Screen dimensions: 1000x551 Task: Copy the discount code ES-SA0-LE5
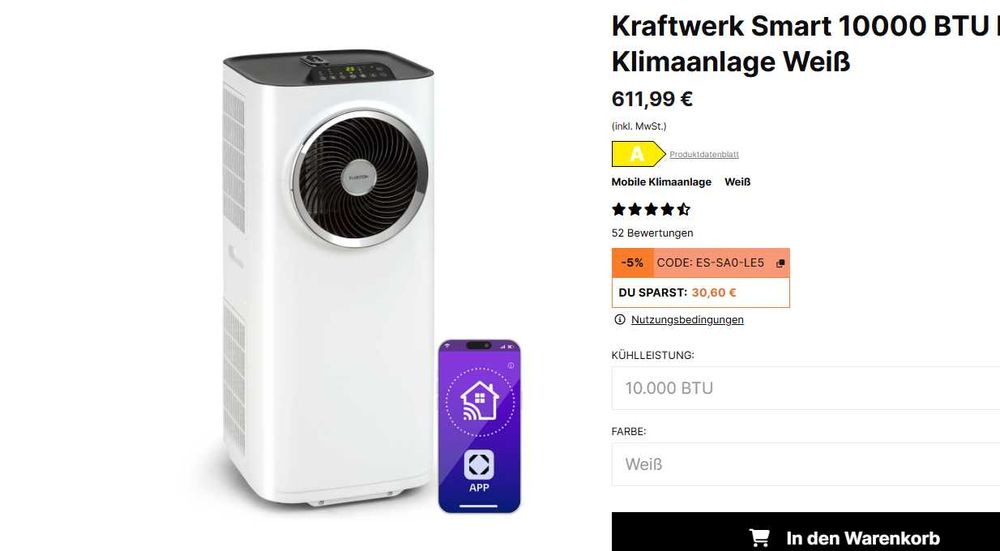[x=780, y=263]
